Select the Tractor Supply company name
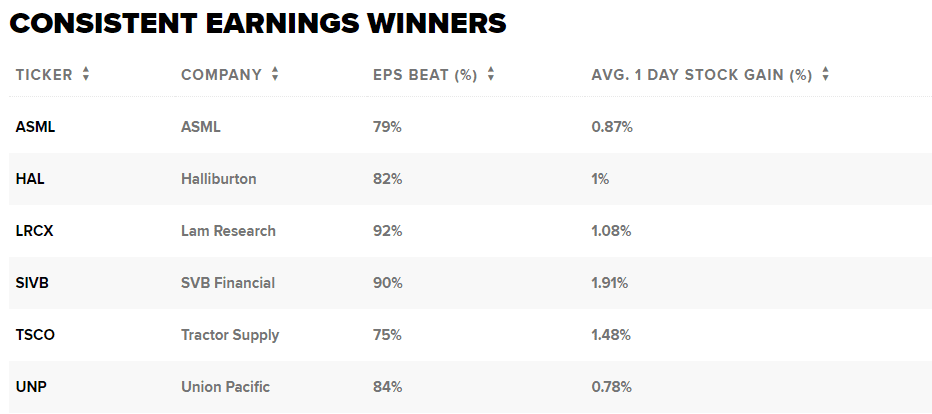 tap(230, 335)
